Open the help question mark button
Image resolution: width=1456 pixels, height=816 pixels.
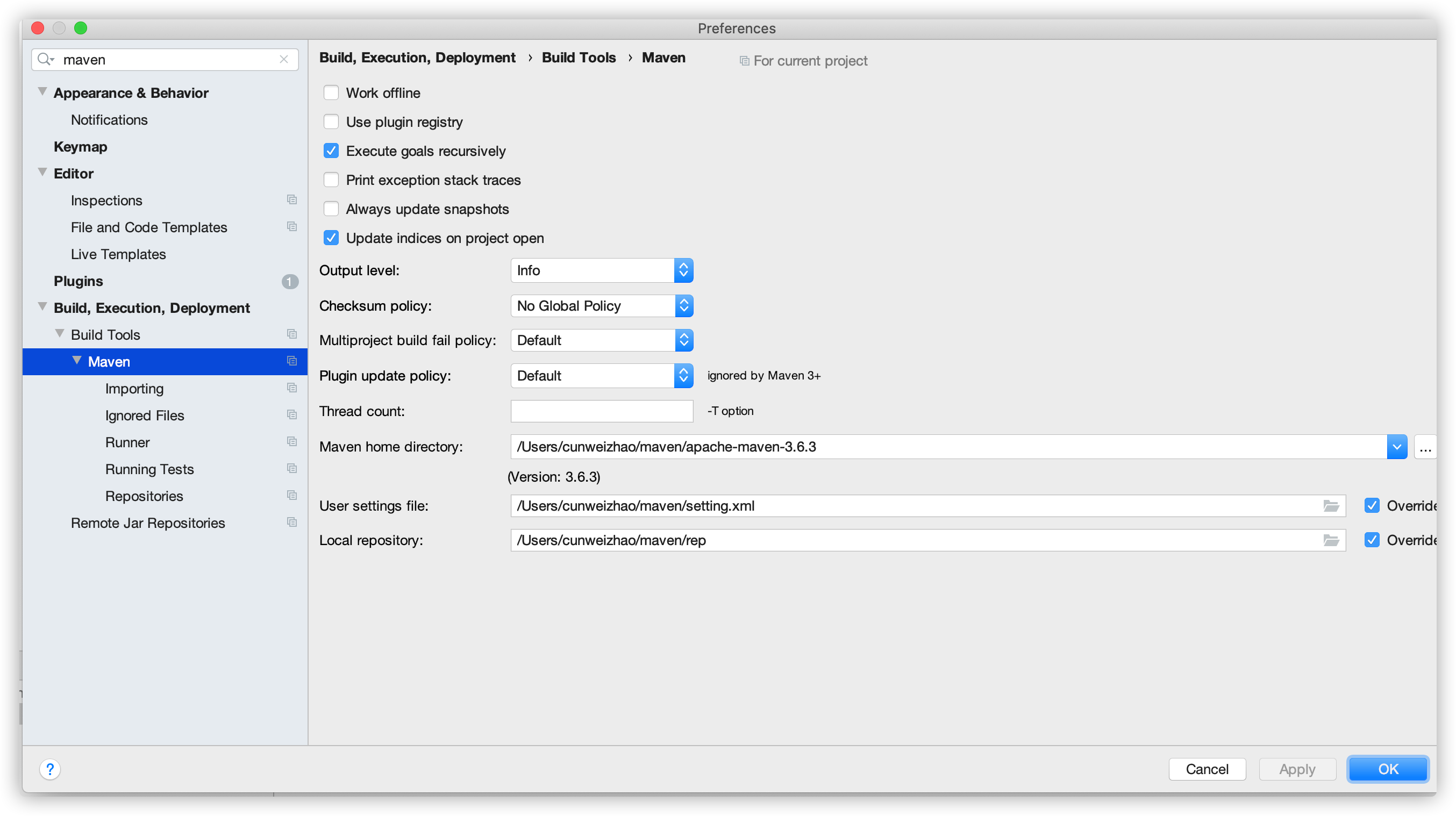pos(51,769)
